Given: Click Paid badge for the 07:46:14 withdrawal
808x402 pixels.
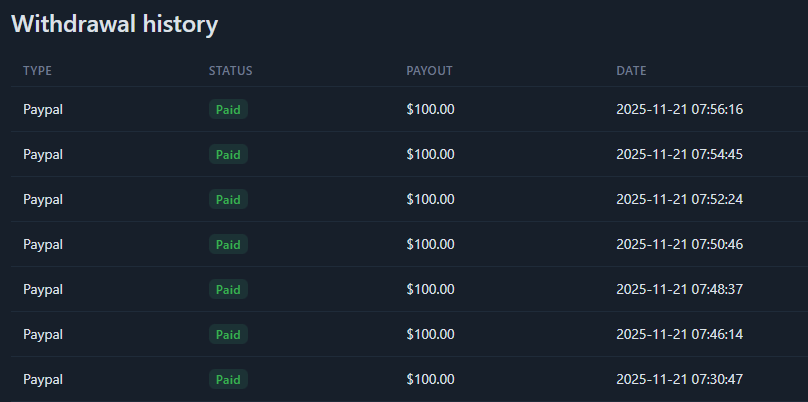Looking at the screenshot, I should click(228, 334).
